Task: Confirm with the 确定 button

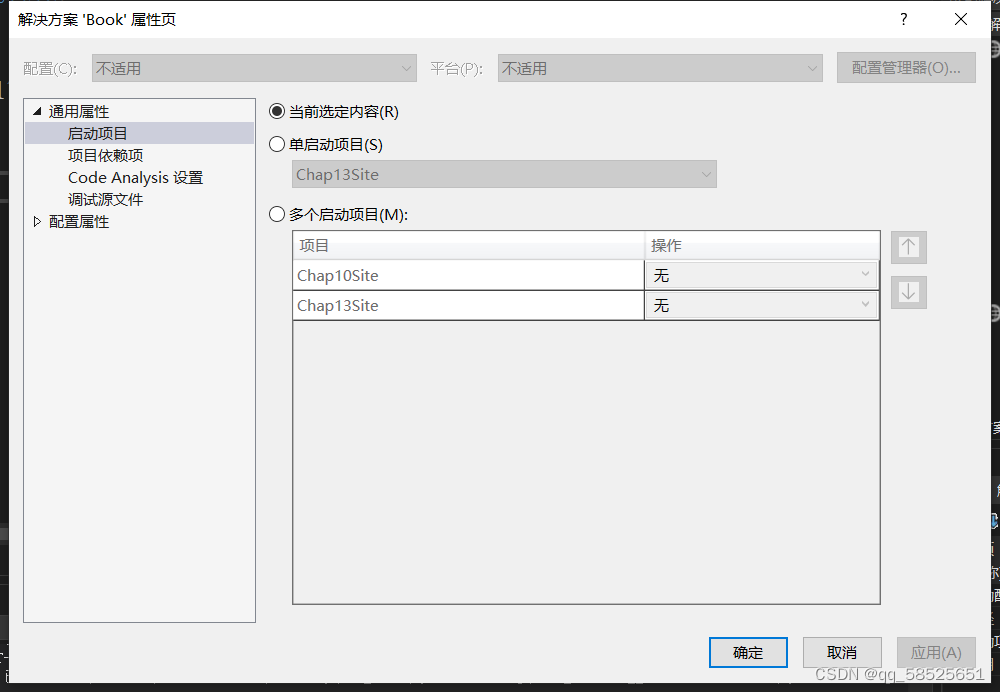Action: (x=748, y=652)
